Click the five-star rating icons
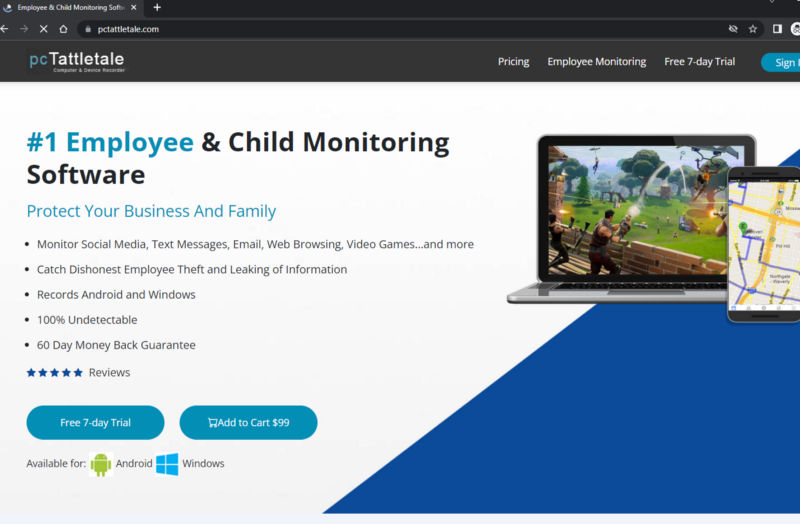Screen dimensions: 800x524 [55, 372]
